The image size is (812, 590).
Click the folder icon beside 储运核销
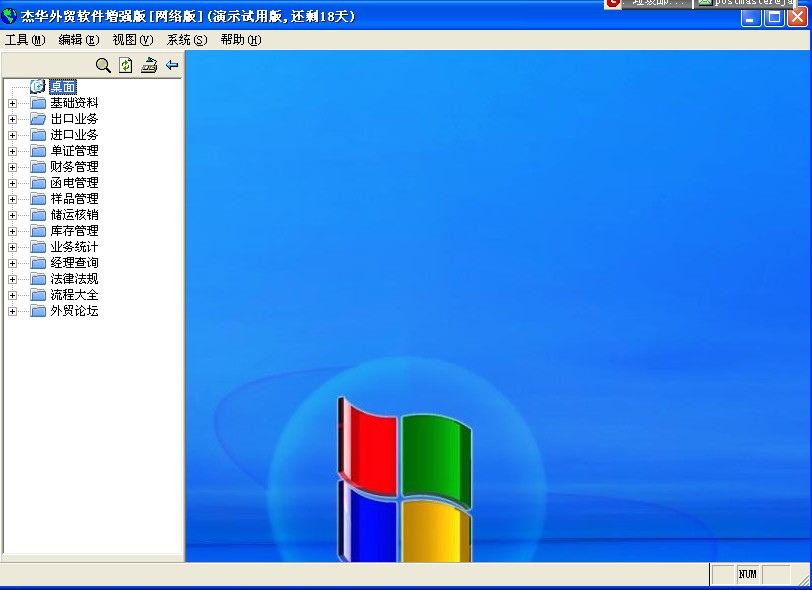[x=38, y=215]
